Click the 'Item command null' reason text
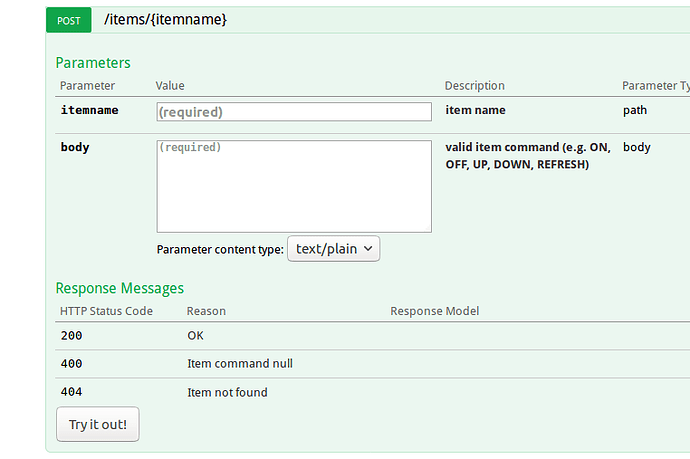690x459 pixels. point(240,364)
